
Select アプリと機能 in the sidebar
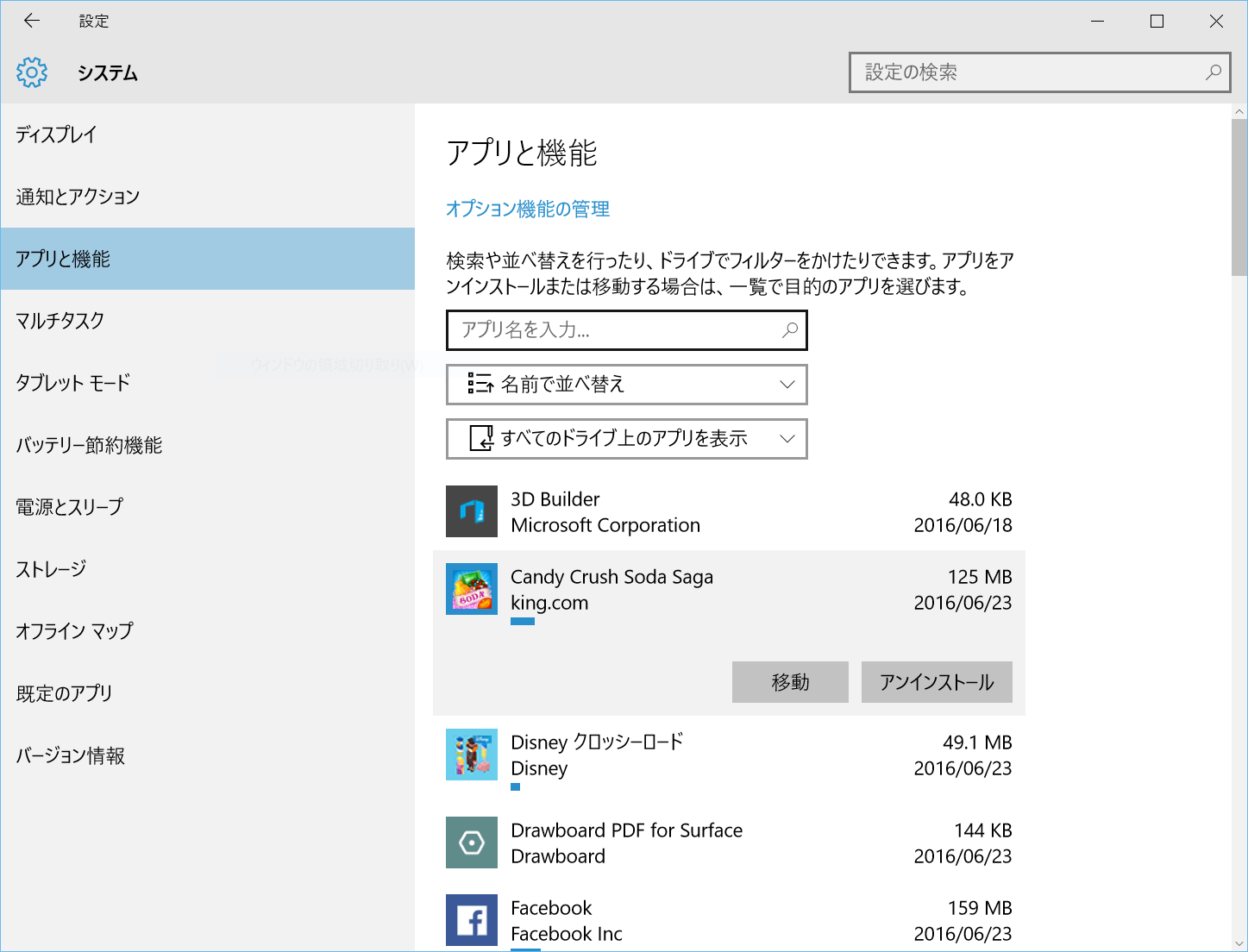point(208,259)
